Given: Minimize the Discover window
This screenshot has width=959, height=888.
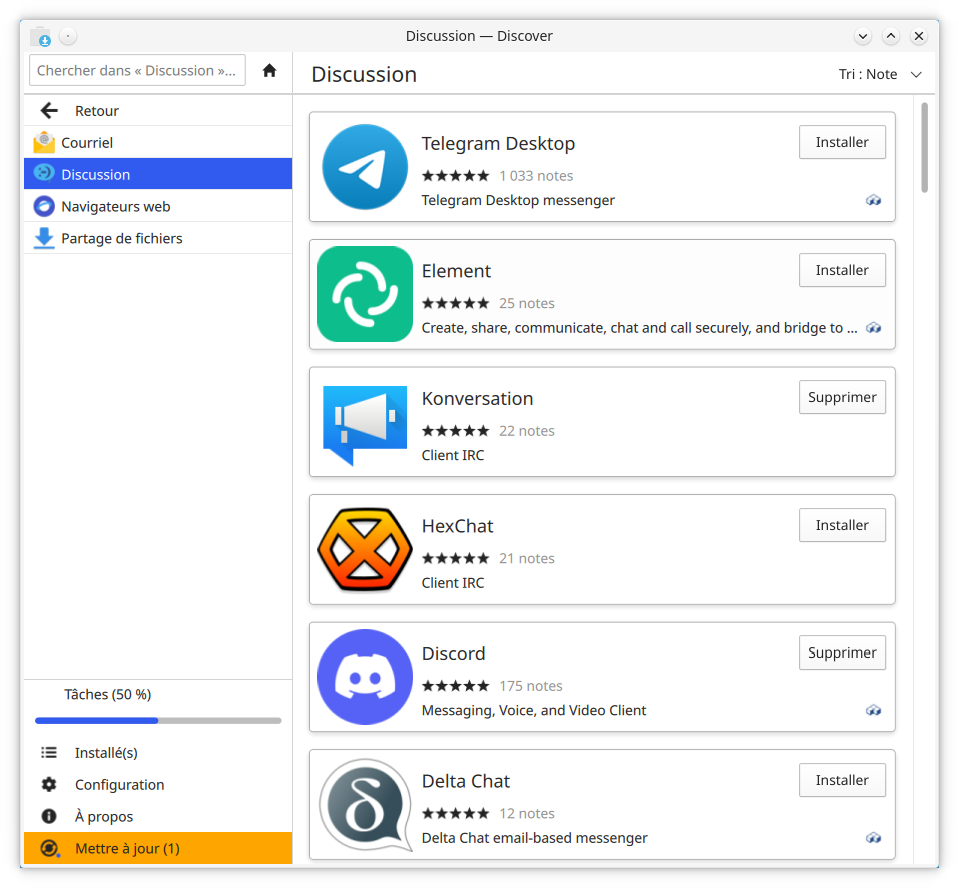Looking at the screenshot, I should 862,36.
